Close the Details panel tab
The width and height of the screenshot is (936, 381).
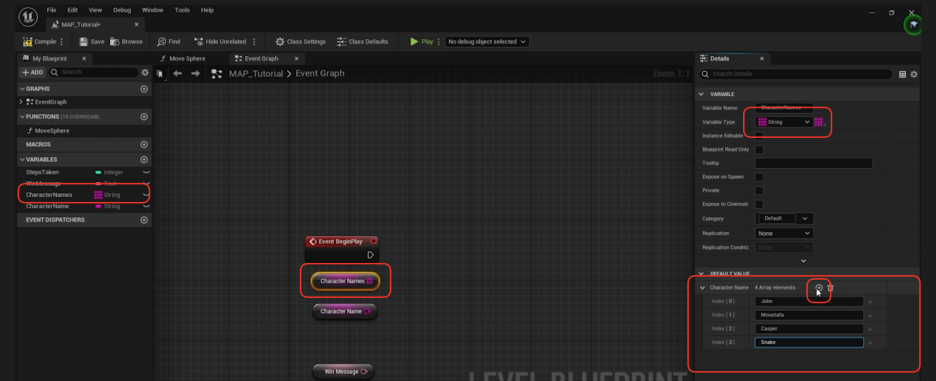pos(762,59)
